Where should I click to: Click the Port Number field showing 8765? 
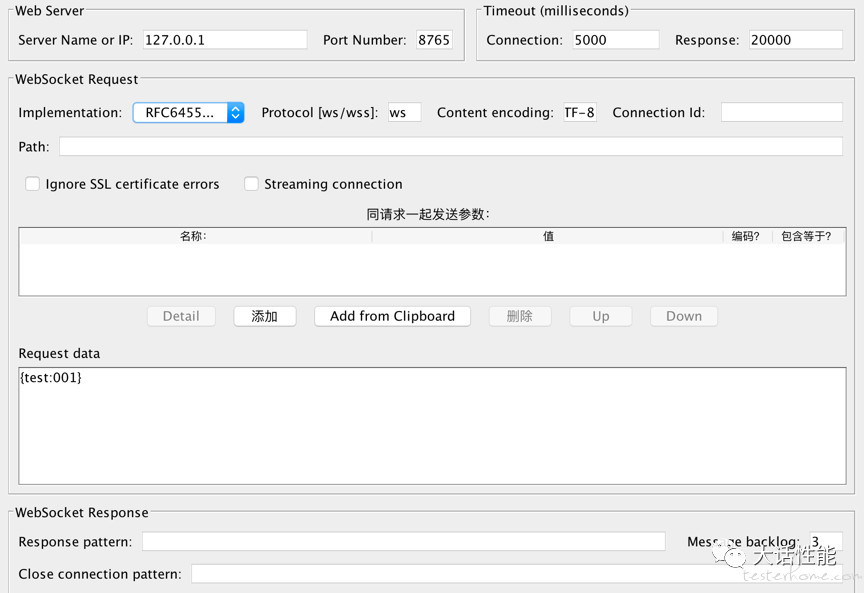(x=434, y=40)
